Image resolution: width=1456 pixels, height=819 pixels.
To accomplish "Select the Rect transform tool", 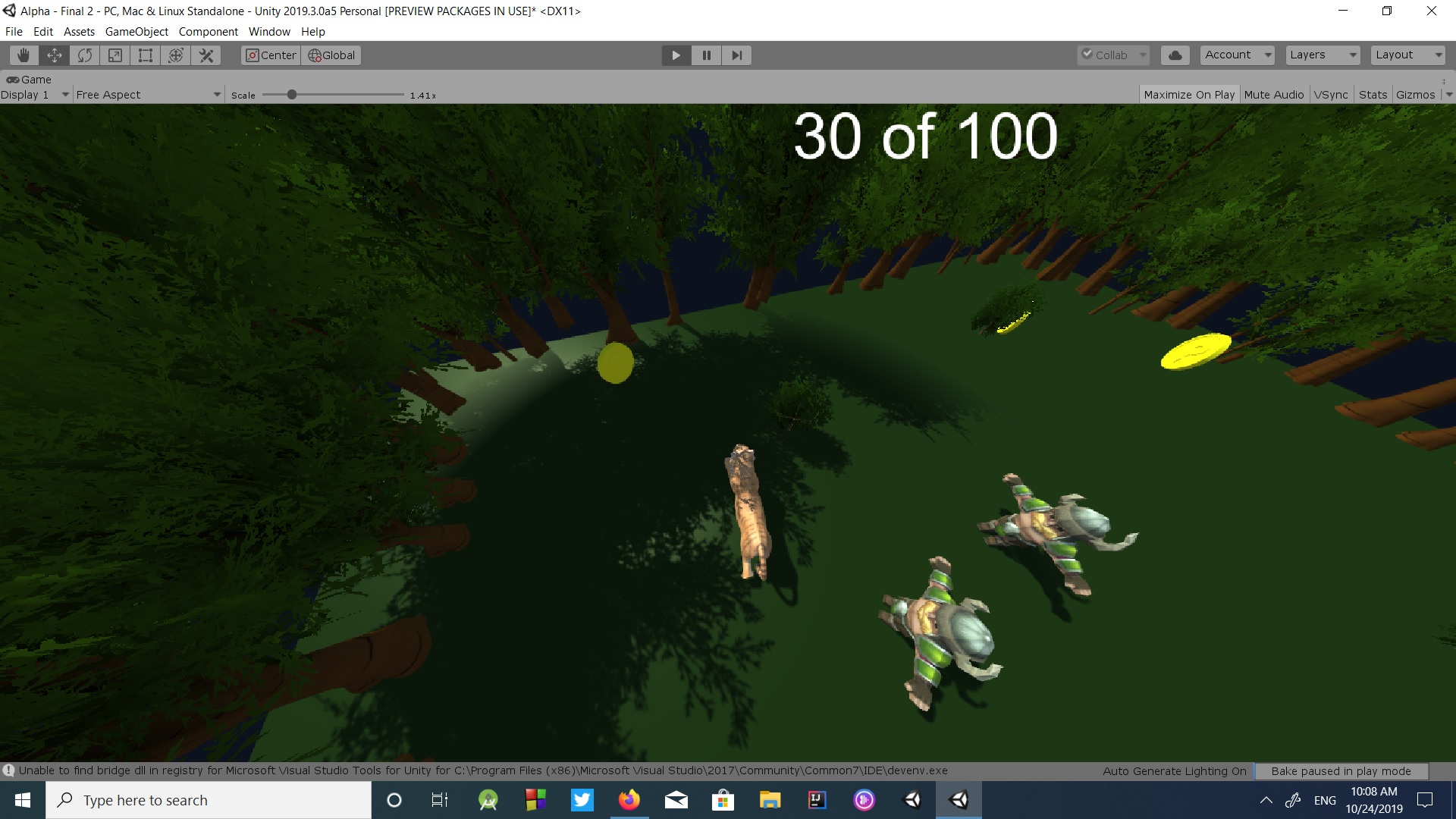I will (145, 55).
